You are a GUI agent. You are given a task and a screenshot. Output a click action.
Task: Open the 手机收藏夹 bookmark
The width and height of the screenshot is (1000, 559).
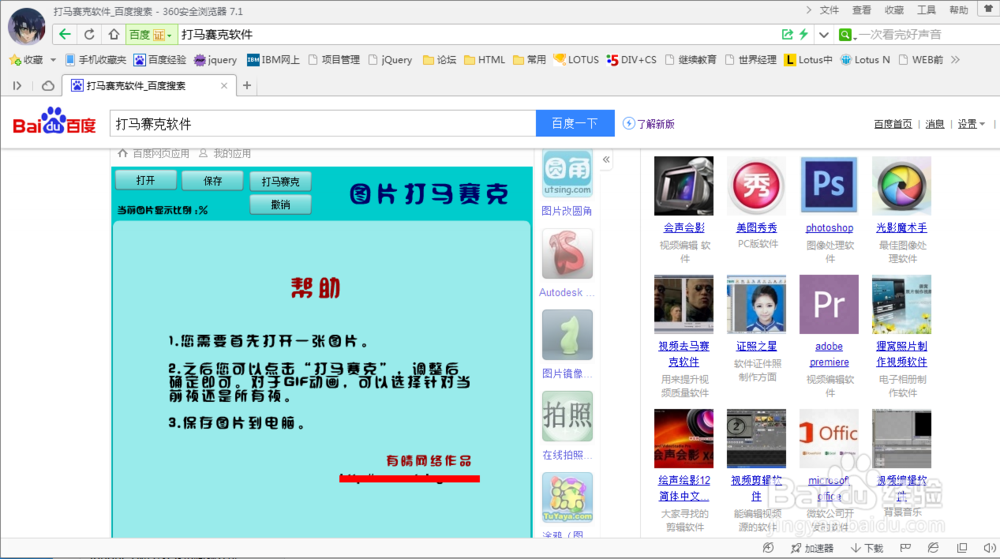(96, 60)
